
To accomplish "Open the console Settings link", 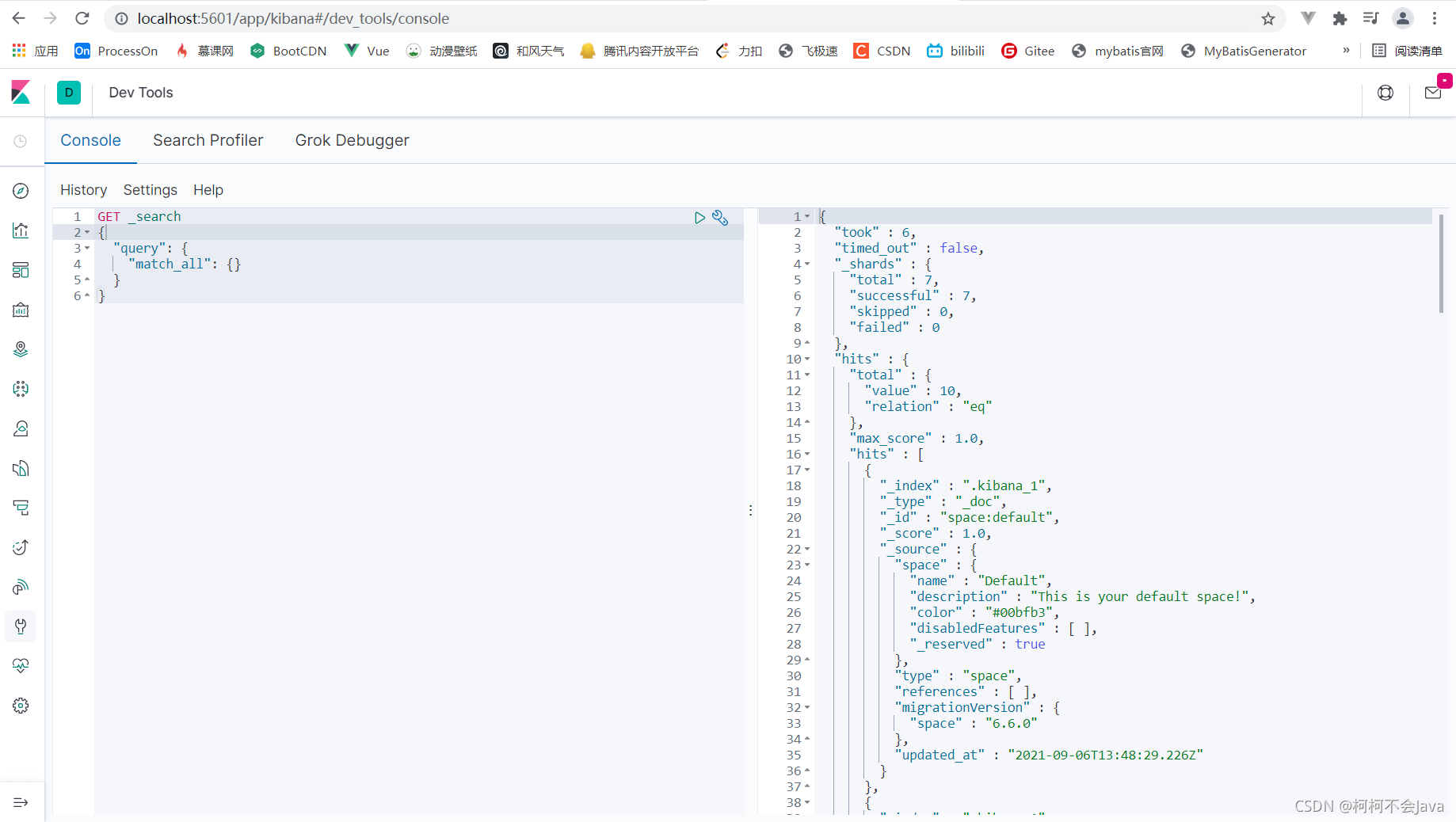I will (x=150, y=190).
